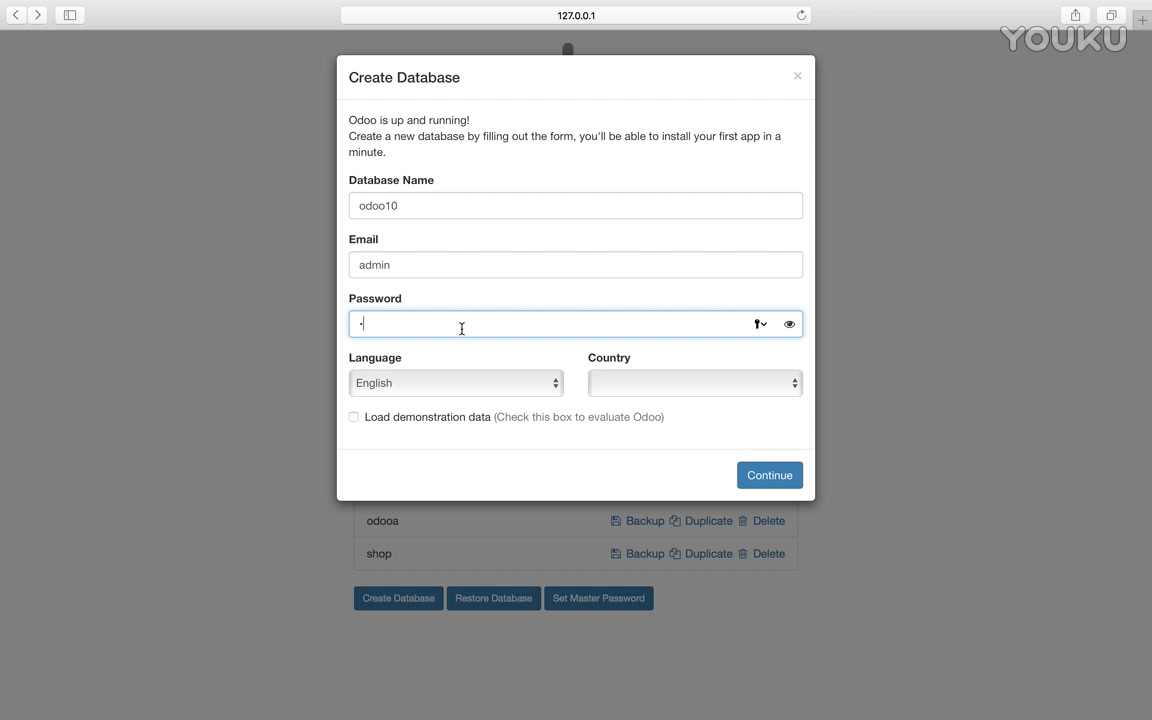This screenshot has width=1152, height=720.
Task: Open the Safari share icon
Action: (1076, 15)
